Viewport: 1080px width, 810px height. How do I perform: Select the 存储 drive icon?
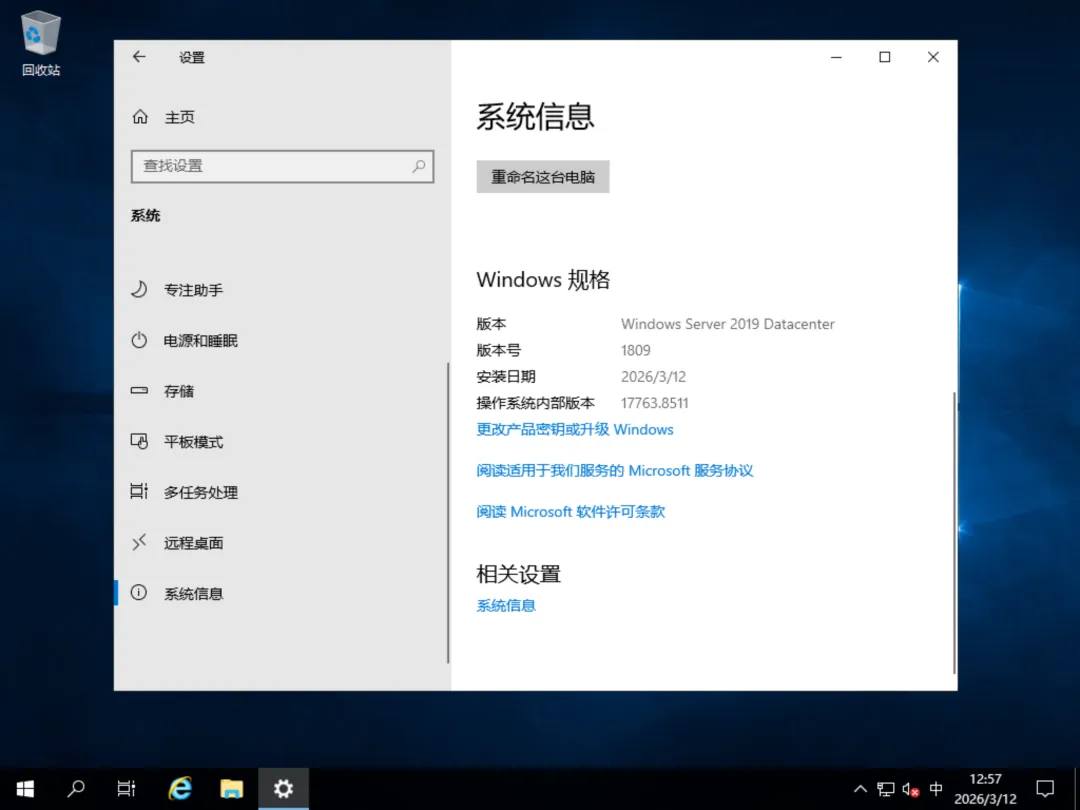139,391
